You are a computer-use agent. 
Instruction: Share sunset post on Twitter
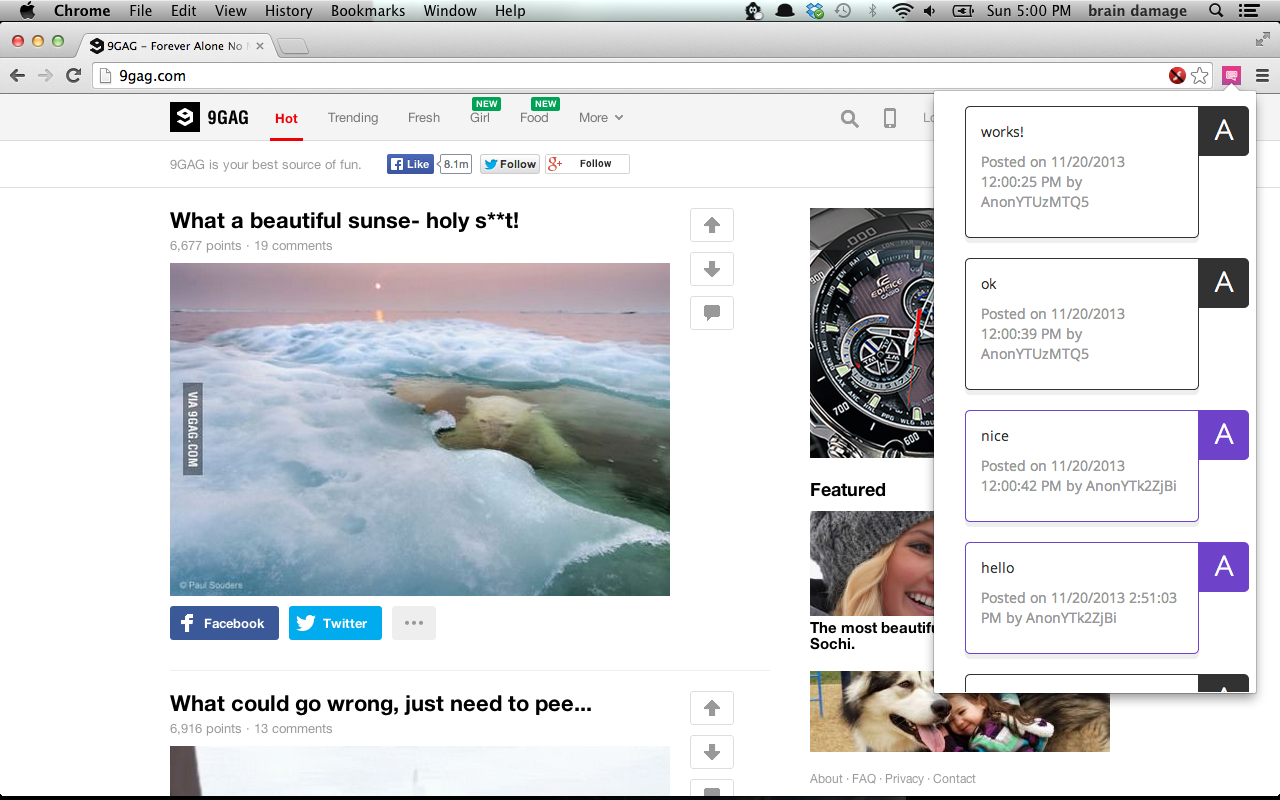point(335,623)
